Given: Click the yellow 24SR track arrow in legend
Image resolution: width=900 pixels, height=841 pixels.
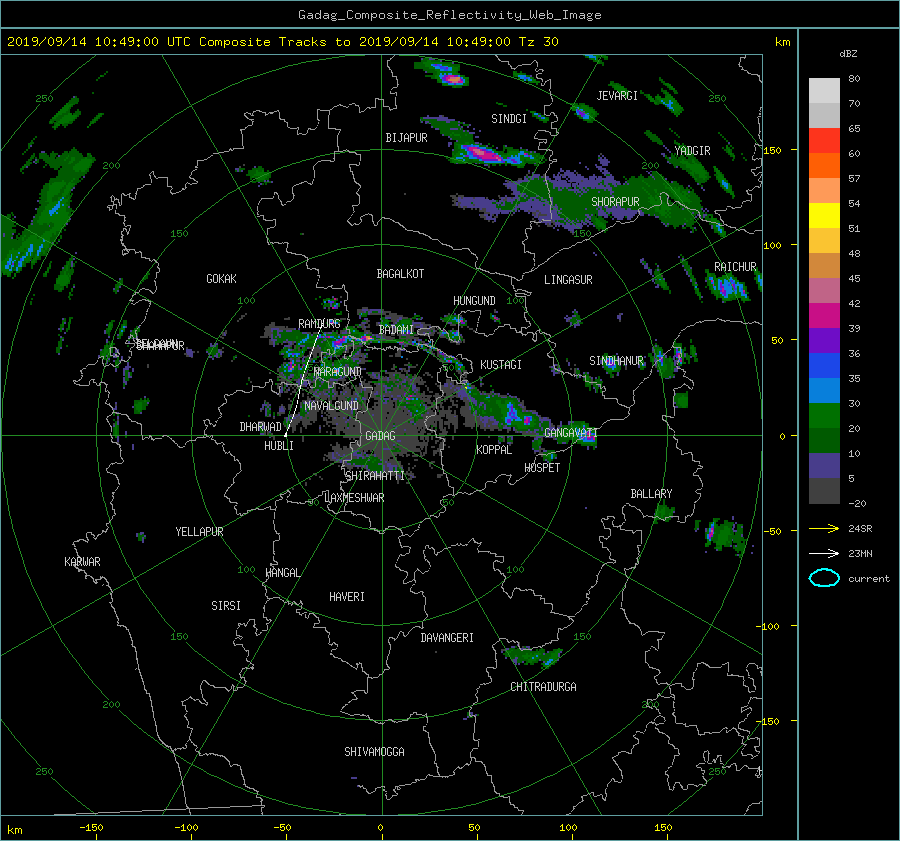Looking at the screenshot, I should (x=824, y=528).
